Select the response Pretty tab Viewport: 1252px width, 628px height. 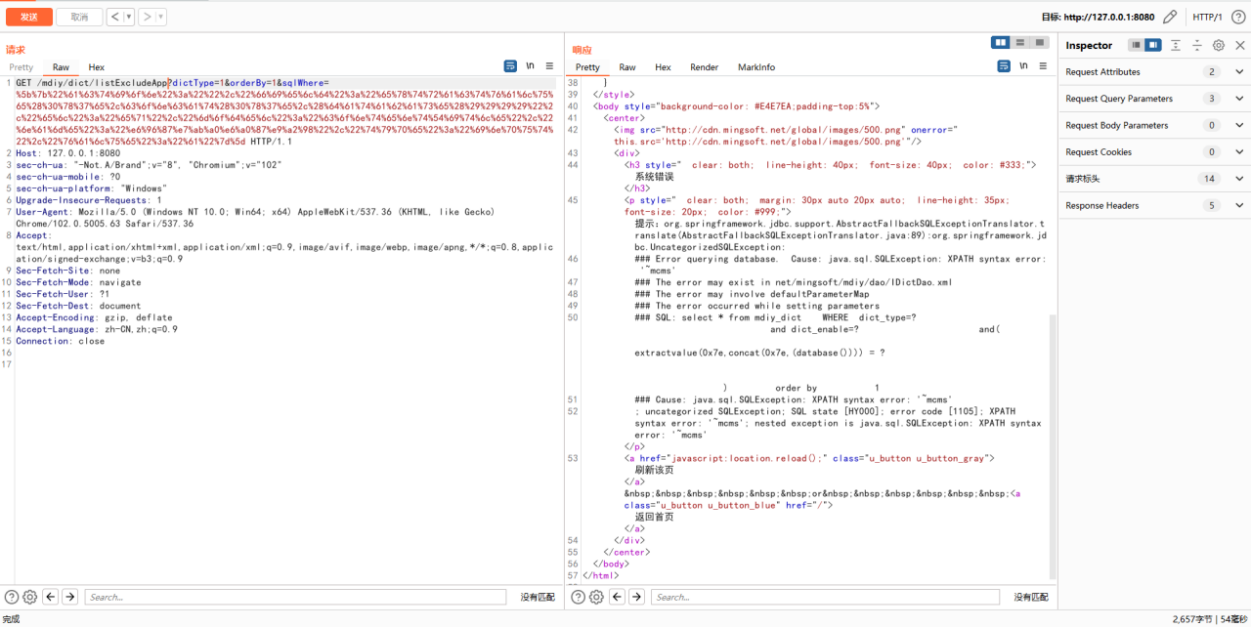(x=588, y=68)
